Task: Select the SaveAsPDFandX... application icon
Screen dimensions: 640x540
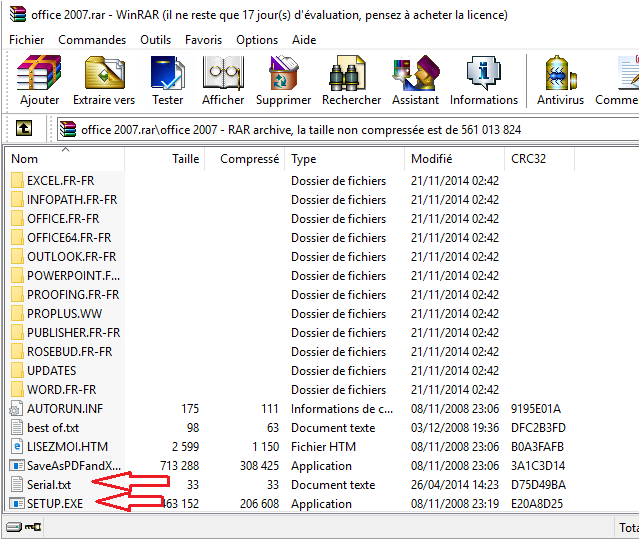Action: pyautogui.click(x=17, y=466)
